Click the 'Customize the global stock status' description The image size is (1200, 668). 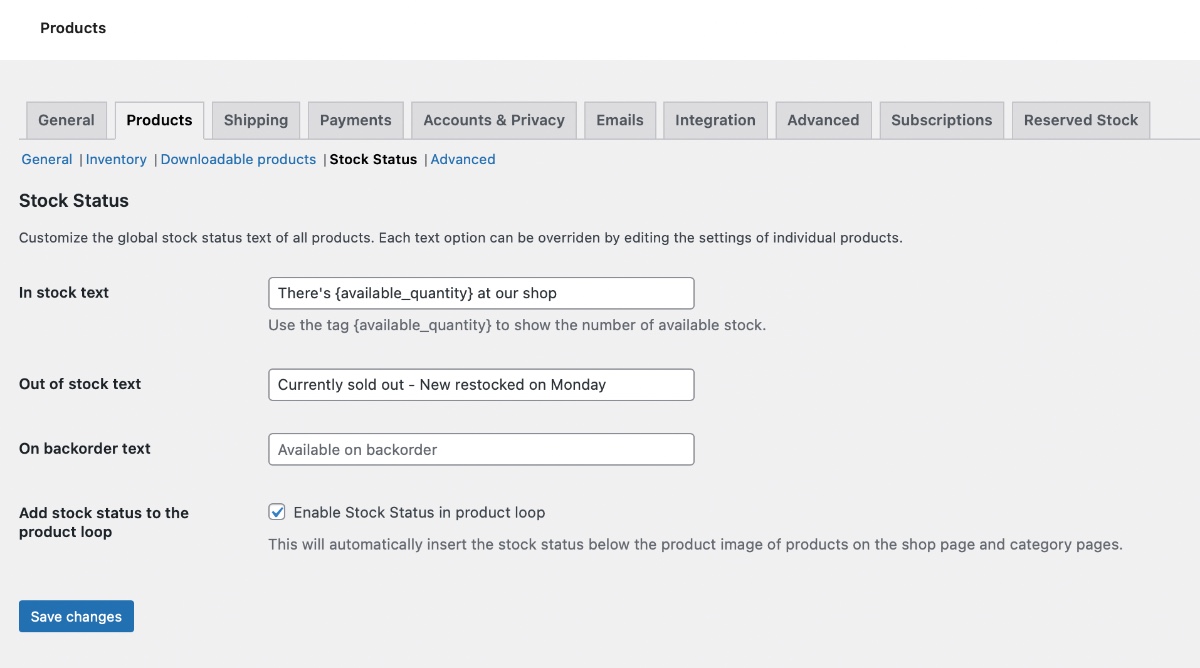click(x=461, y=238)
